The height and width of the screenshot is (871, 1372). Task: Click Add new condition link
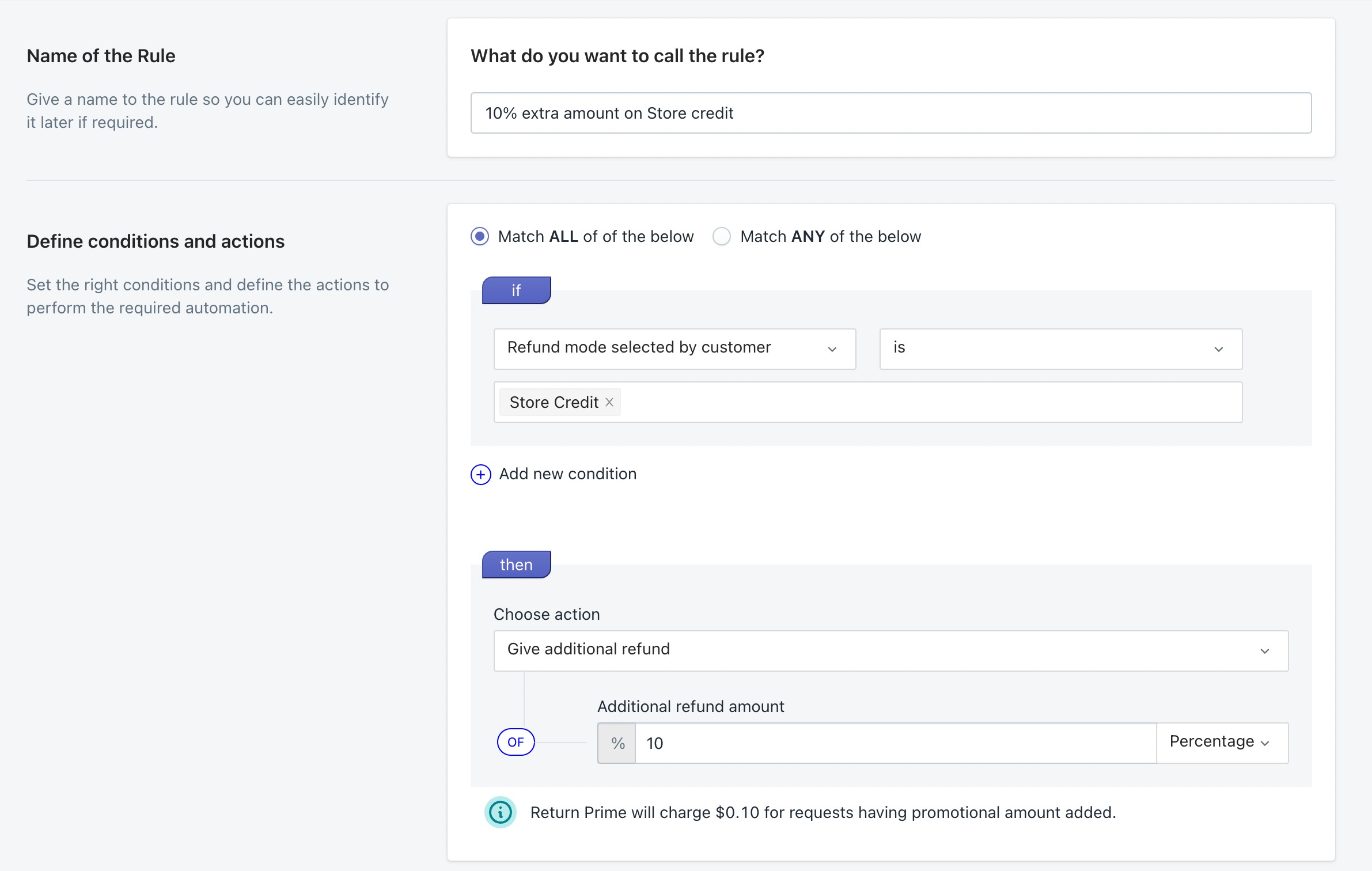[x=567, y=474]
